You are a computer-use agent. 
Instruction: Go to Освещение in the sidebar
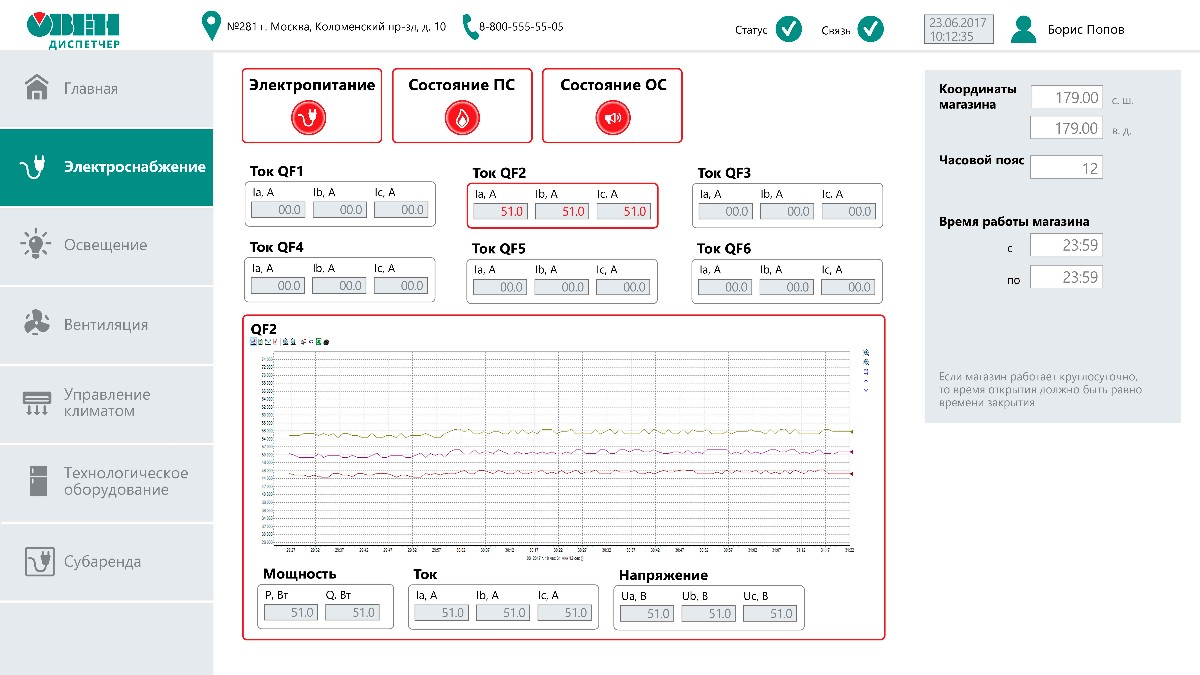[x=106, y=245]
